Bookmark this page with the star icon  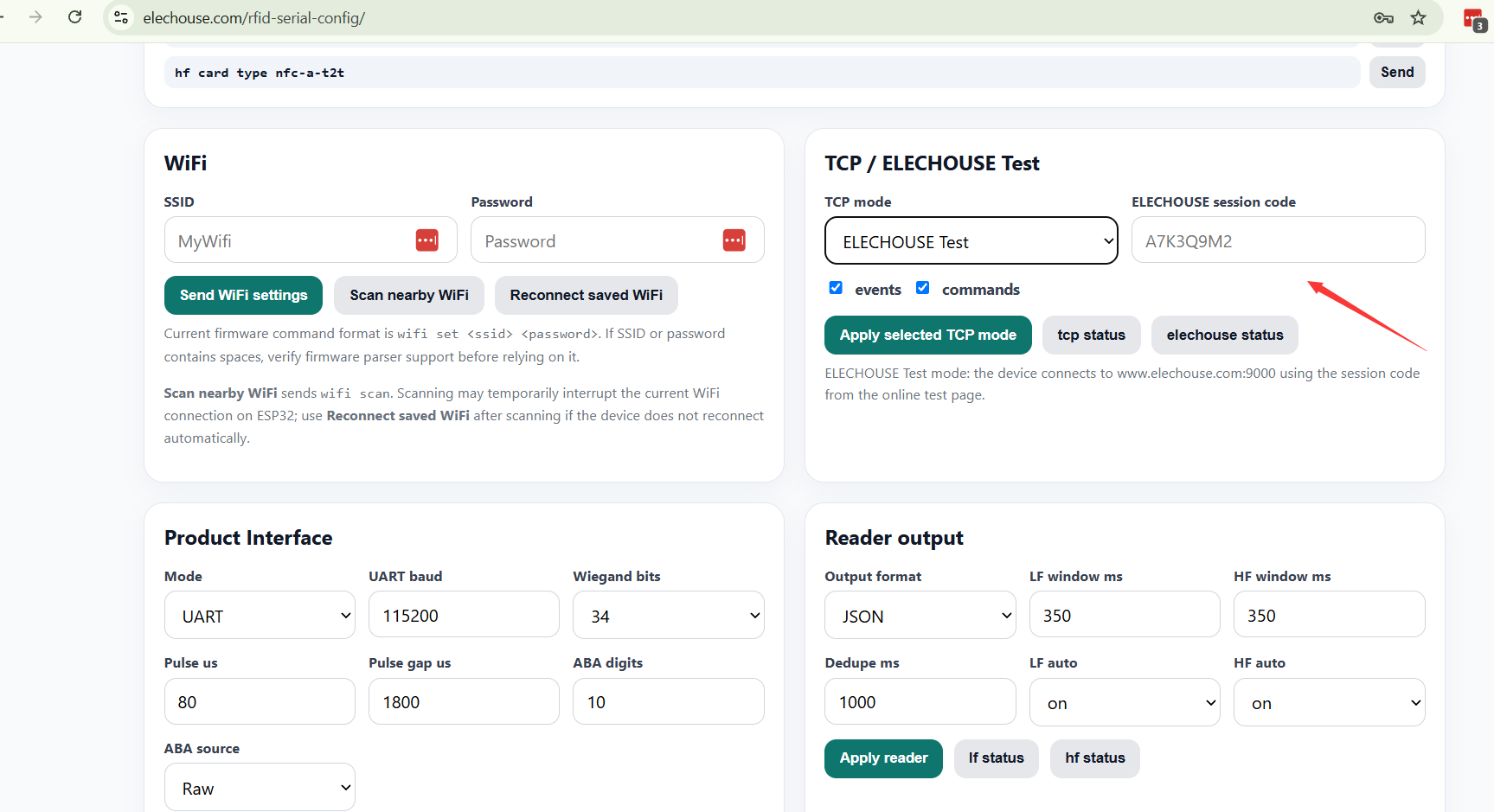tap(1419, 17)
